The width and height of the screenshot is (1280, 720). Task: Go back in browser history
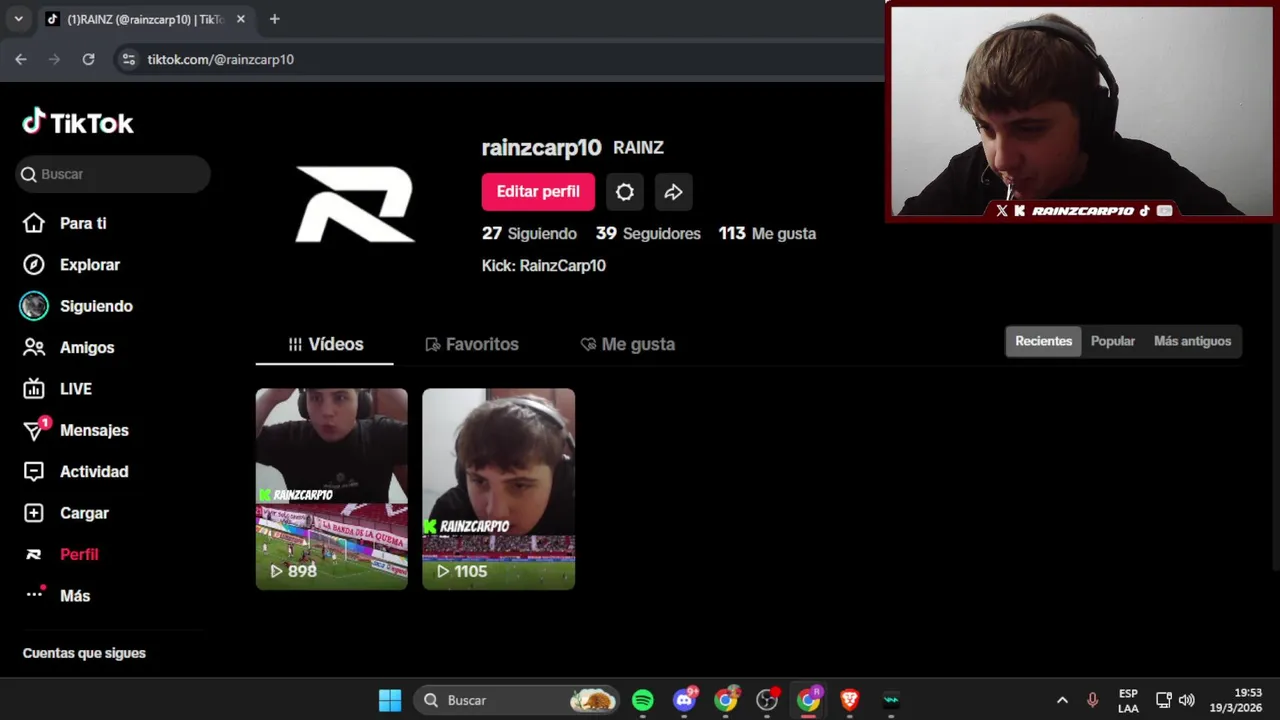pos(21,59)
